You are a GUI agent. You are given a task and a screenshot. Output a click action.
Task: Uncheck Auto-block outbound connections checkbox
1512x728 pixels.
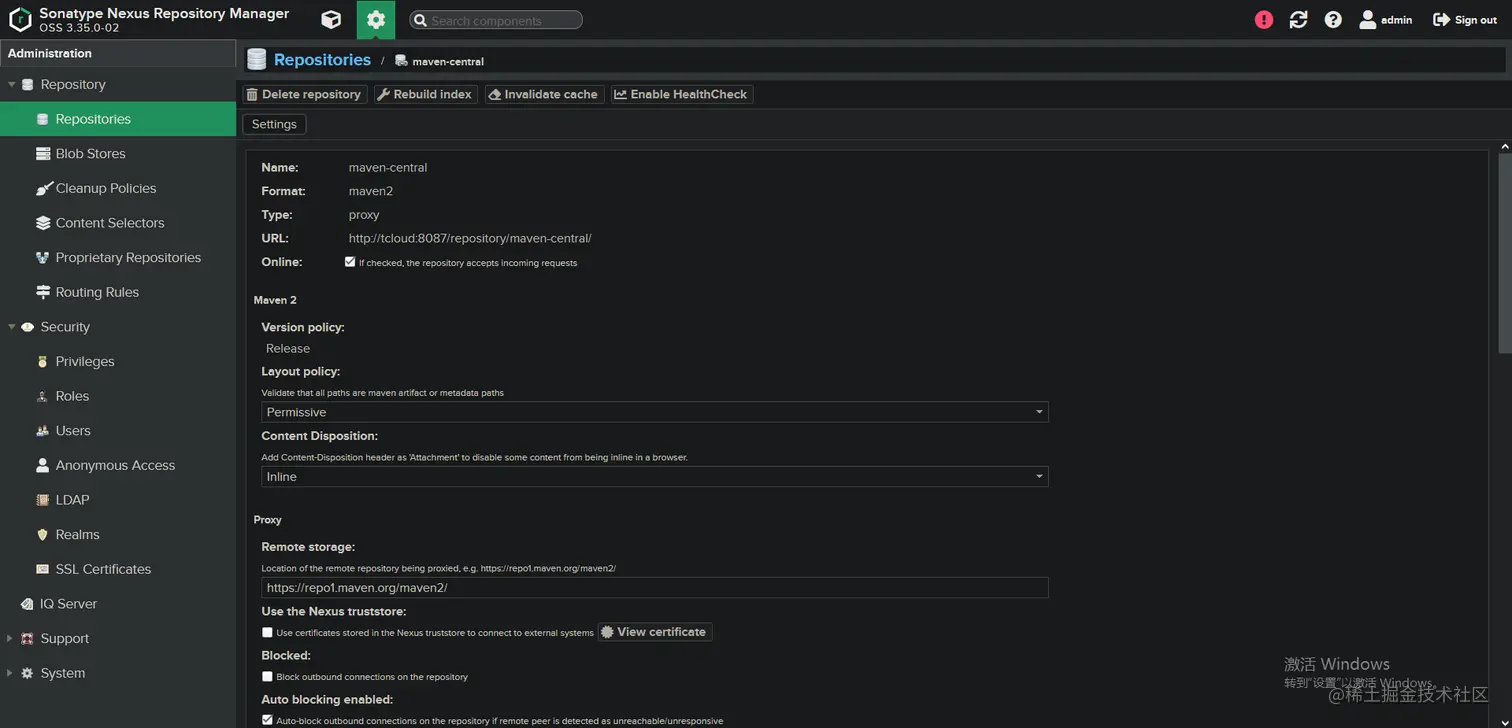coord(267,720)
